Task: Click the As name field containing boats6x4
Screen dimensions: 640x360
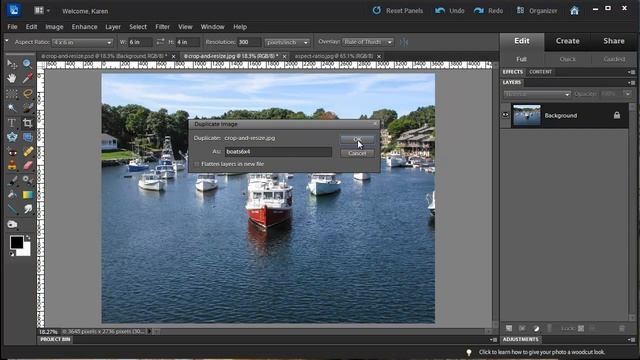Action: pyautogui.click(x=278, y=151)
